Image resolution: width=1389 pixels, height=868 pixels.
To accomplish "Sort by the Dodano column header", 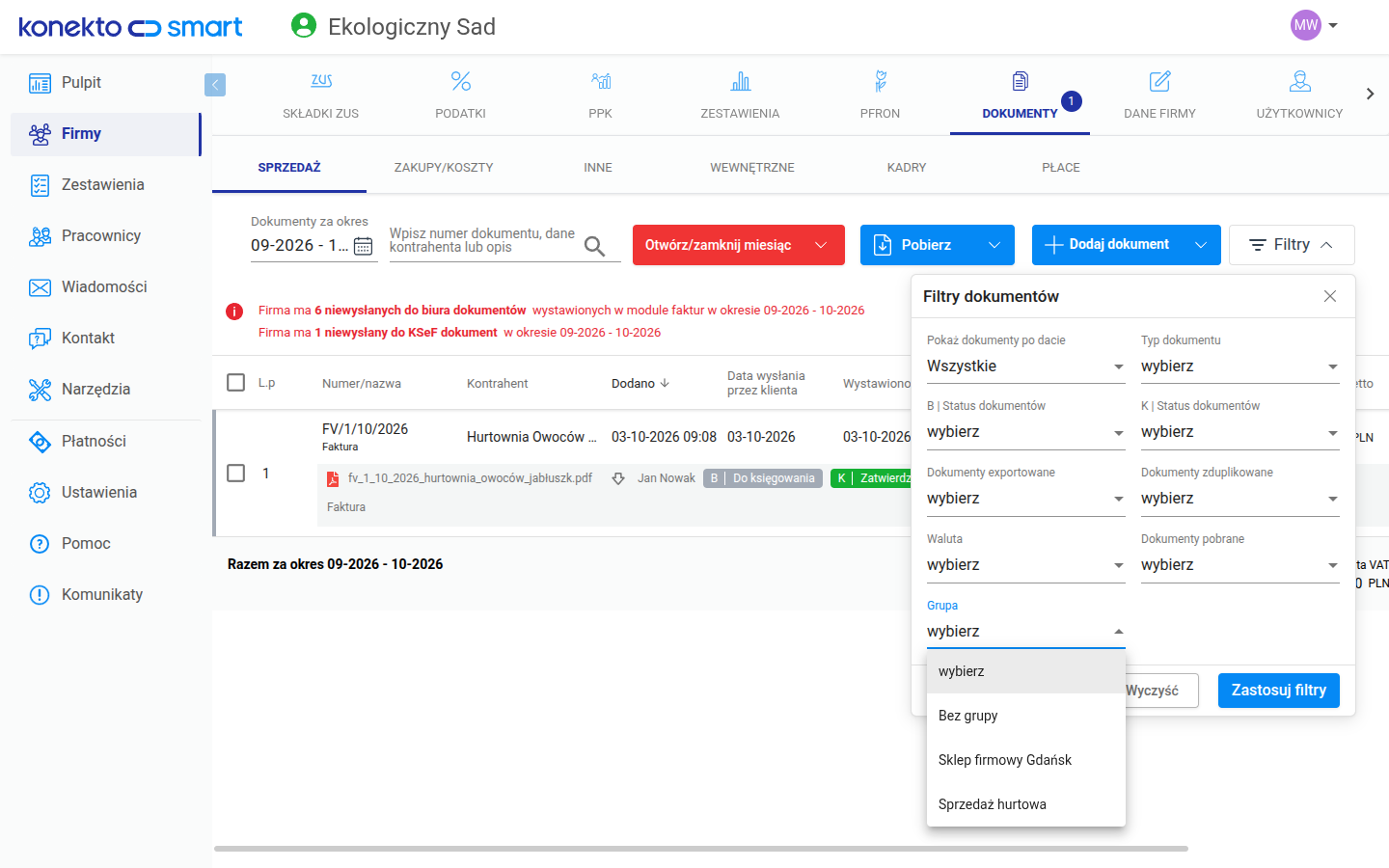I will (640, 384).
